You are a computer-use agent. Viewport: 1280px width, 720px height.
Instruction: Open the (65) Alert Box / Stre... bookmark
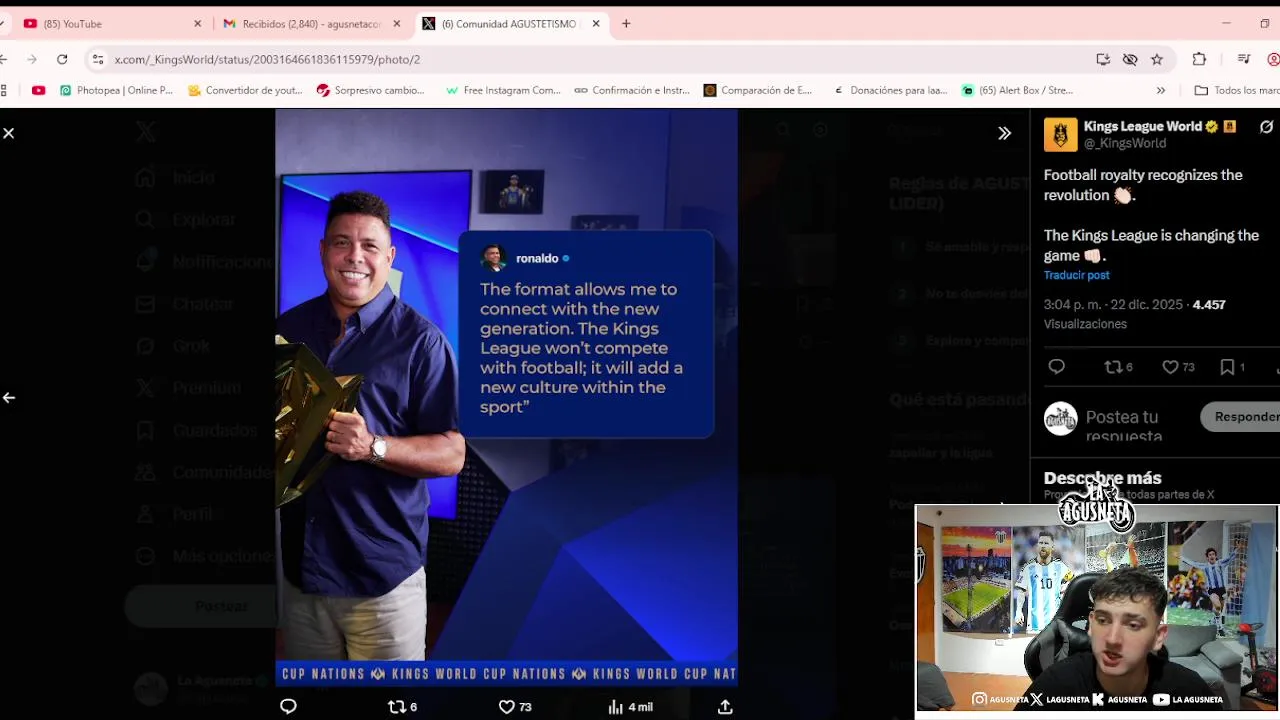pyautogui.click(x=1017, y=90)
